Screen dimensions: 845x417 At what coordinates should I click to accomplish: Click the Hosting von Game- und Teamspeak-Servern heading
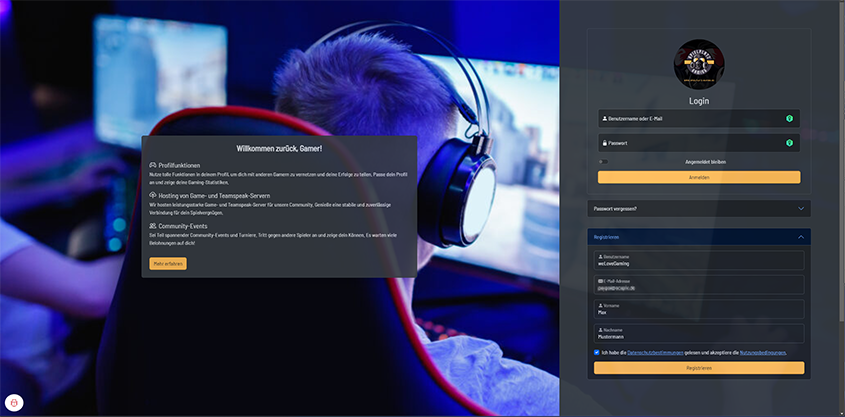click(x=214, y=196)
